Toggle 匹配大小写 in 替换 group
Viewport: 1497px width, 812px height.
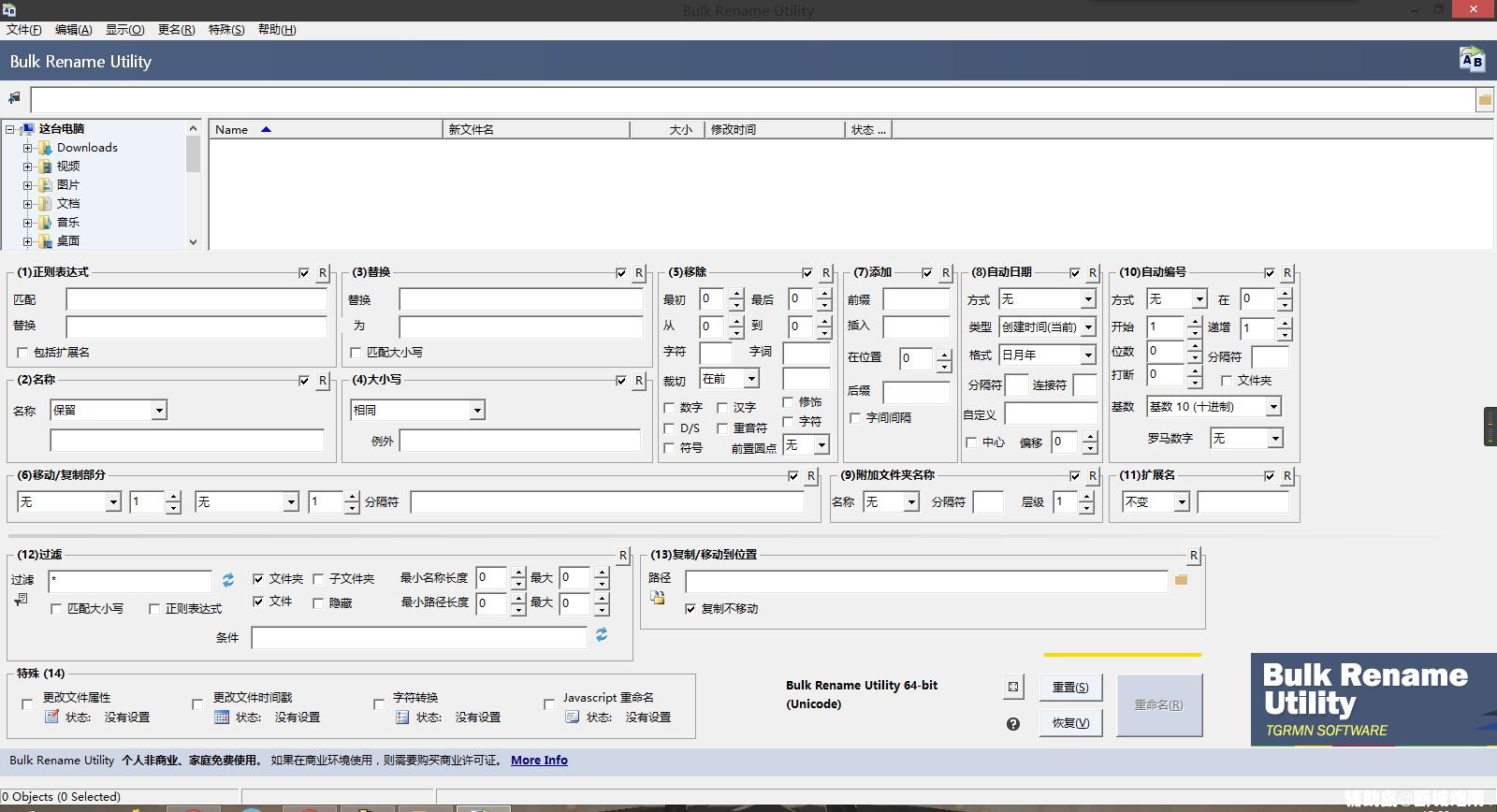pos(356,353)
